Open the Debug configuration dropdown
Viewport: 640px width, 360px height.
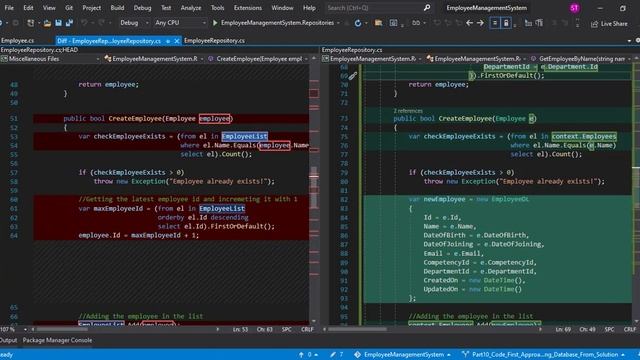pos(134,23)
